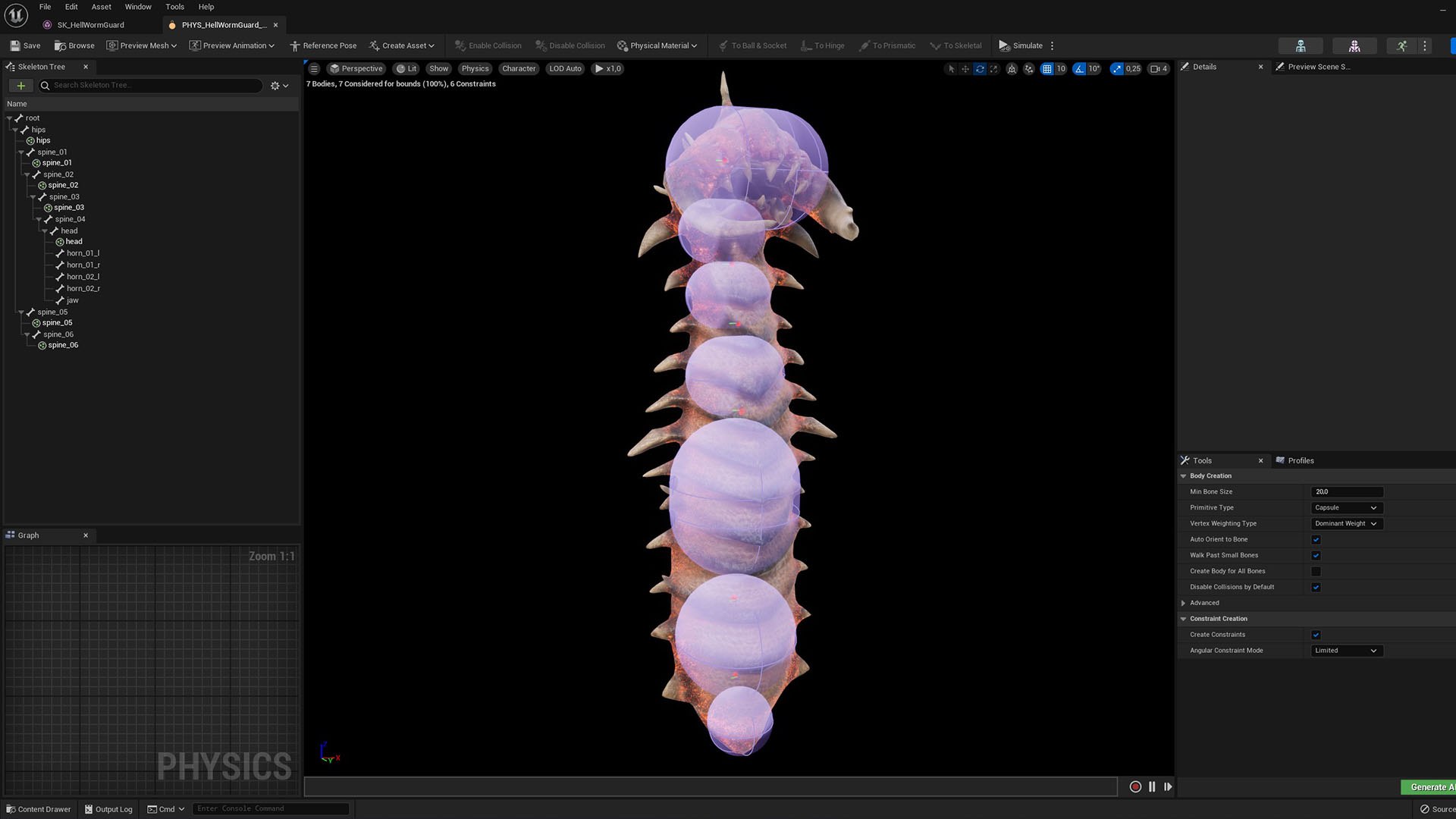Toggle world/local coordinate system icon

[1012, 68]
